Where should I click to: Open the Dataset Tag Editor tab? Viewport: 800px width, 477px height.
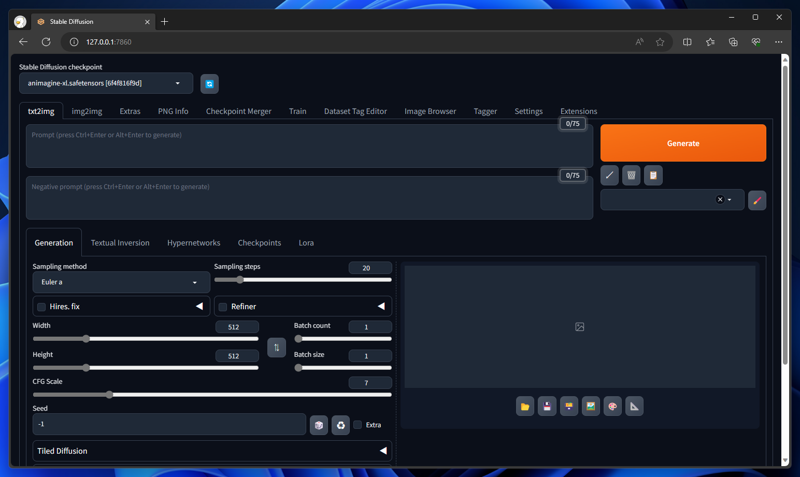click(355, 111)
